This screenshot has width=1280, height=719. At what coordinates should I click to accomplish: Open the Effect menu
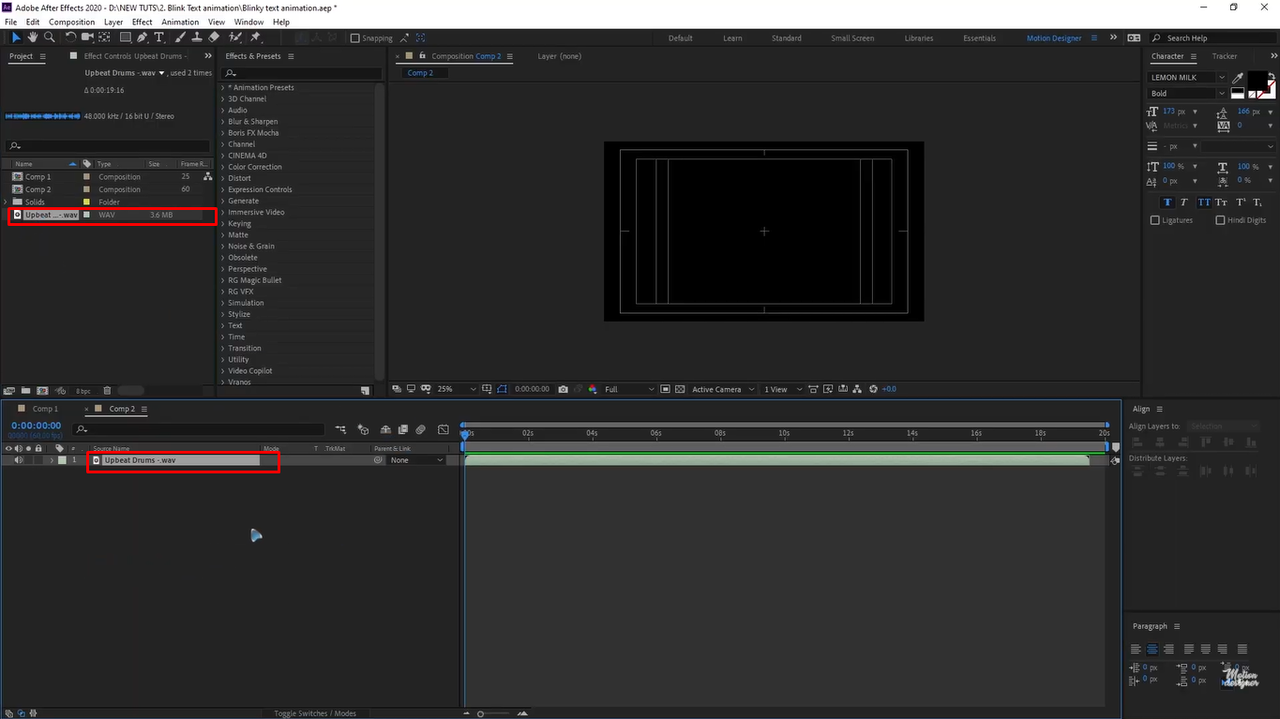pos(142,22)
